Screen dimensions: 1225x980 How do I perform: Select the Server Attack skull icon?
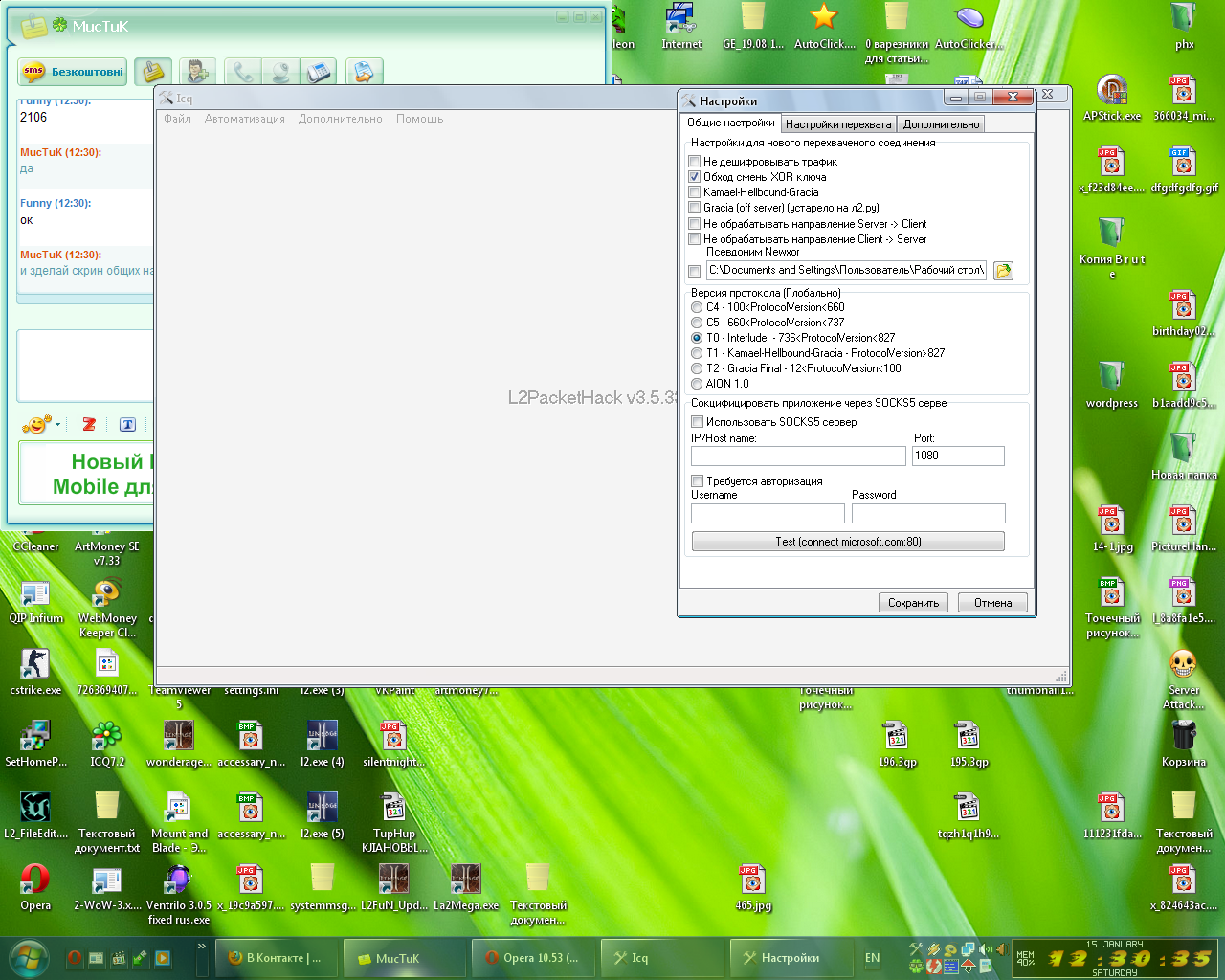[x=1184, y=679]
